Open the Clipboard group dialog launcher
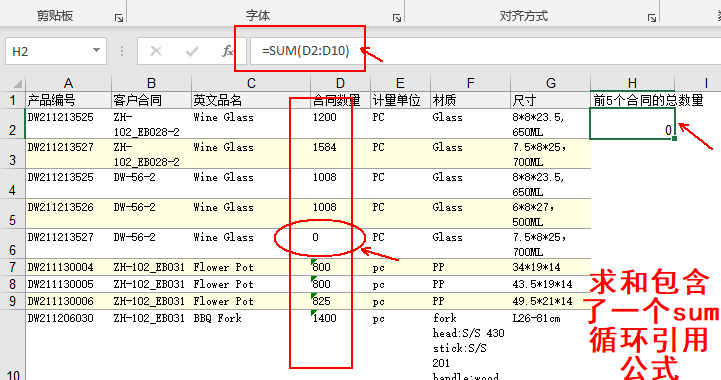This screenshot has width=721, height=380. pos(119,18)
